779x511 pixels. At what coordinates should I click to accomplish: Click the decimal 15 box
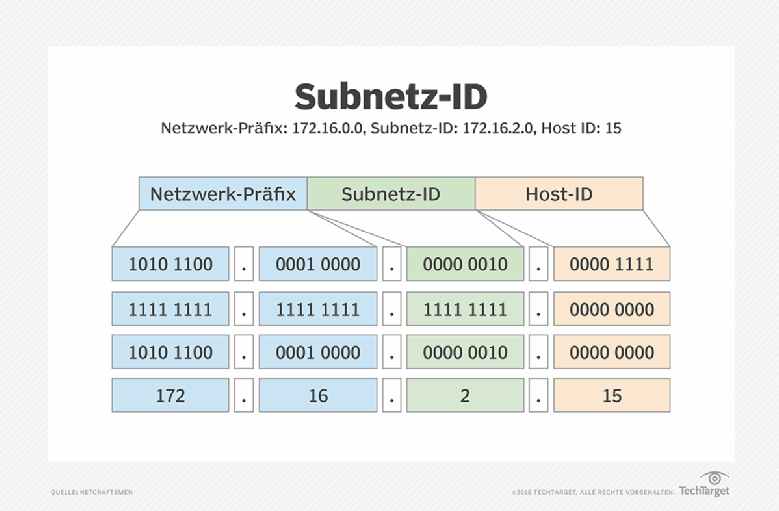tap(612, 396)
